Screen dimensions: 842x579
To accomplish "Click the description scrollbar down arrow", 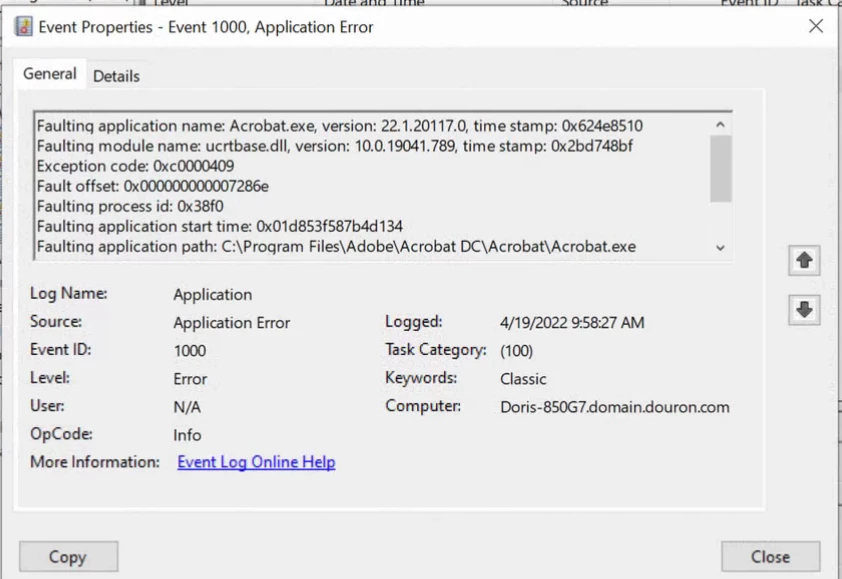I will pos(720,248).
